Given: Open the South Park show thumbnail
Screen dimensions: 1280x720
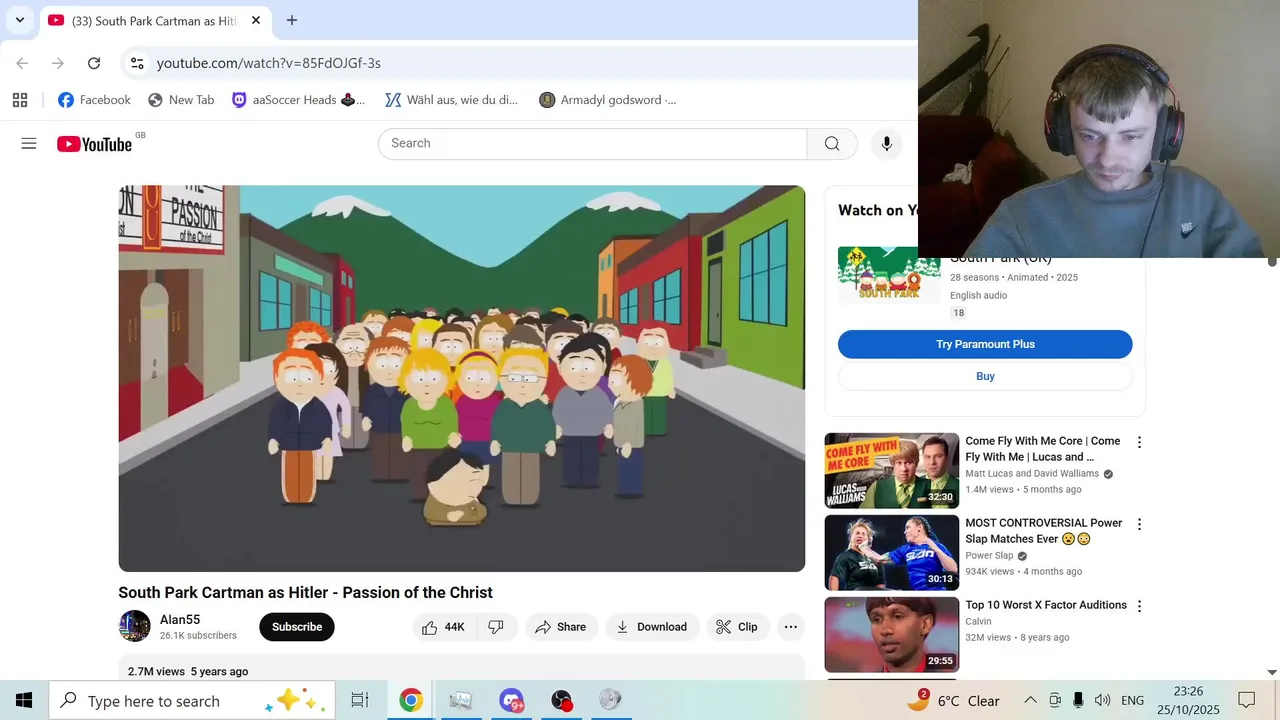Looking at the screenshot, I should (x=889, y=274).
